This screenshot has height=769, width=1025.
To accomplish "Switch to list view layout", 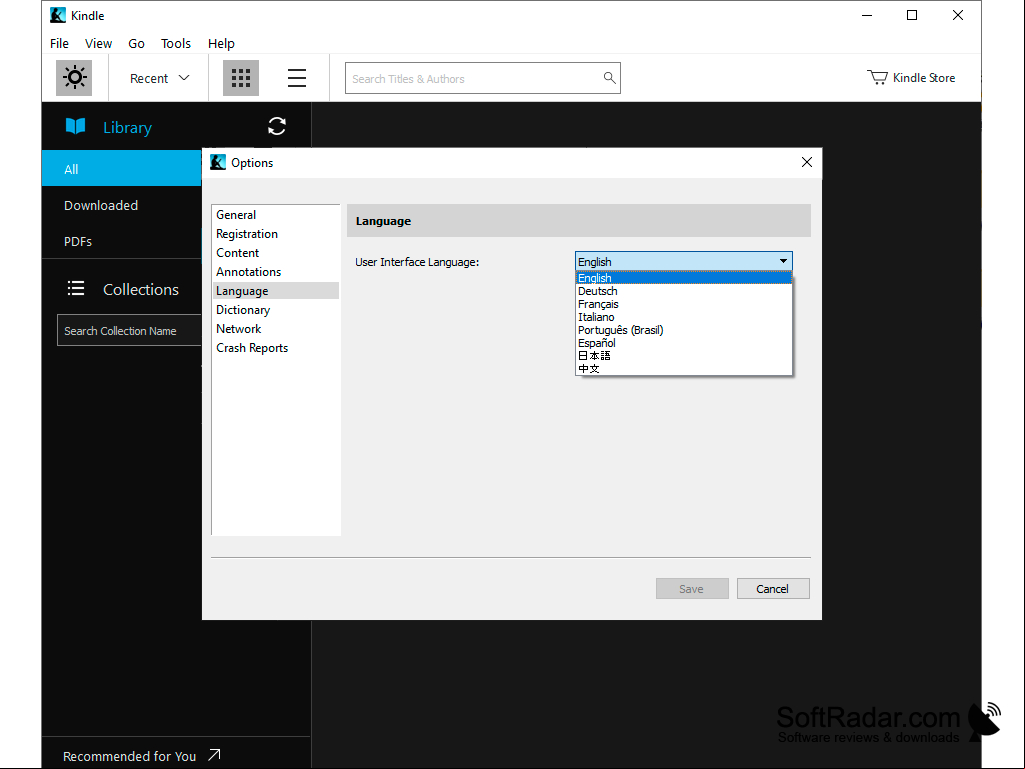I will pos(297,78).
